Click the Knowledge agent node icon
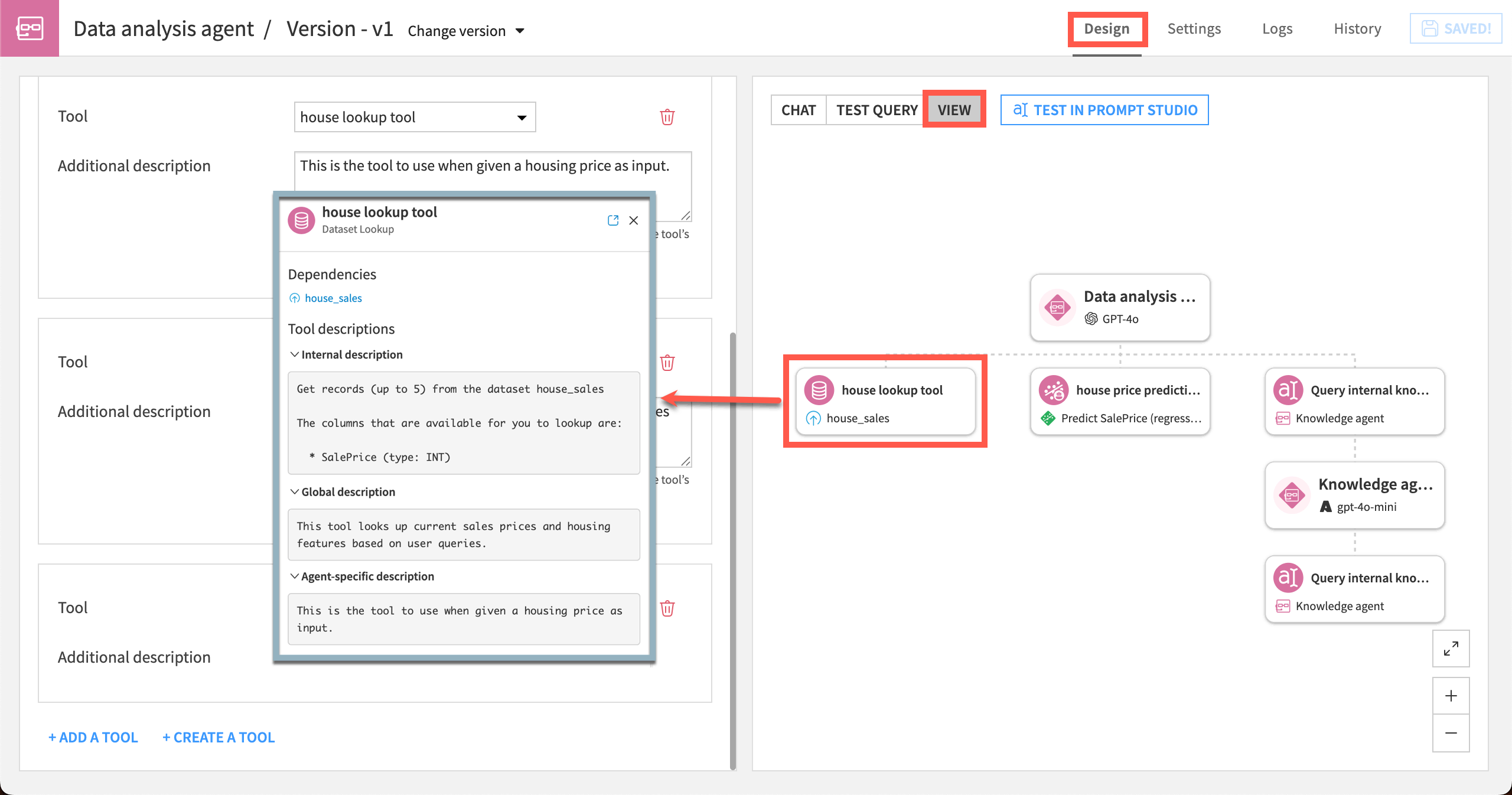Screen dimensions: 1512x795 (1291, 495)
